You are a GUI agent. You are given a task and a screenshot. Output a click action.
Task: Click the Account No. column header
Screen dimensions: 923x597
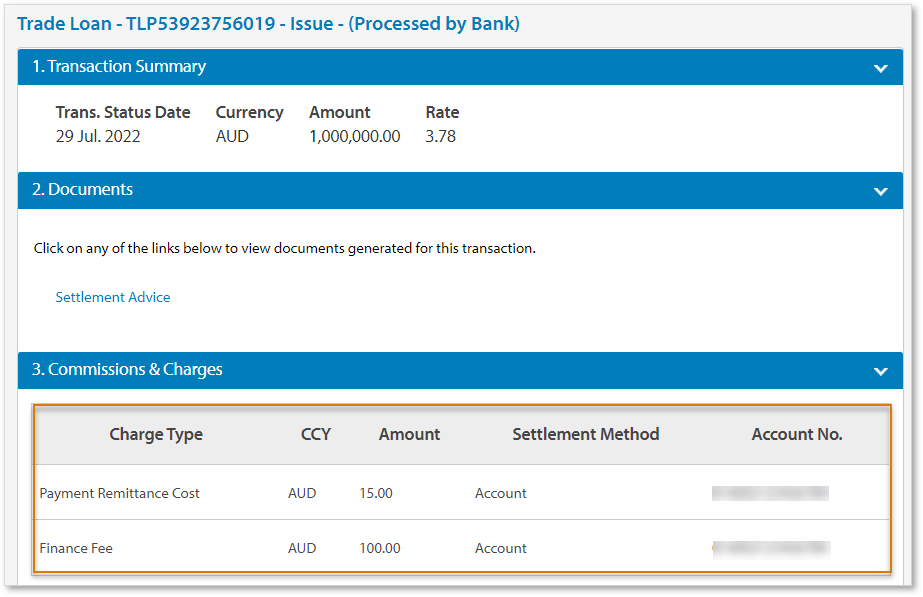(x=797, y=434)
